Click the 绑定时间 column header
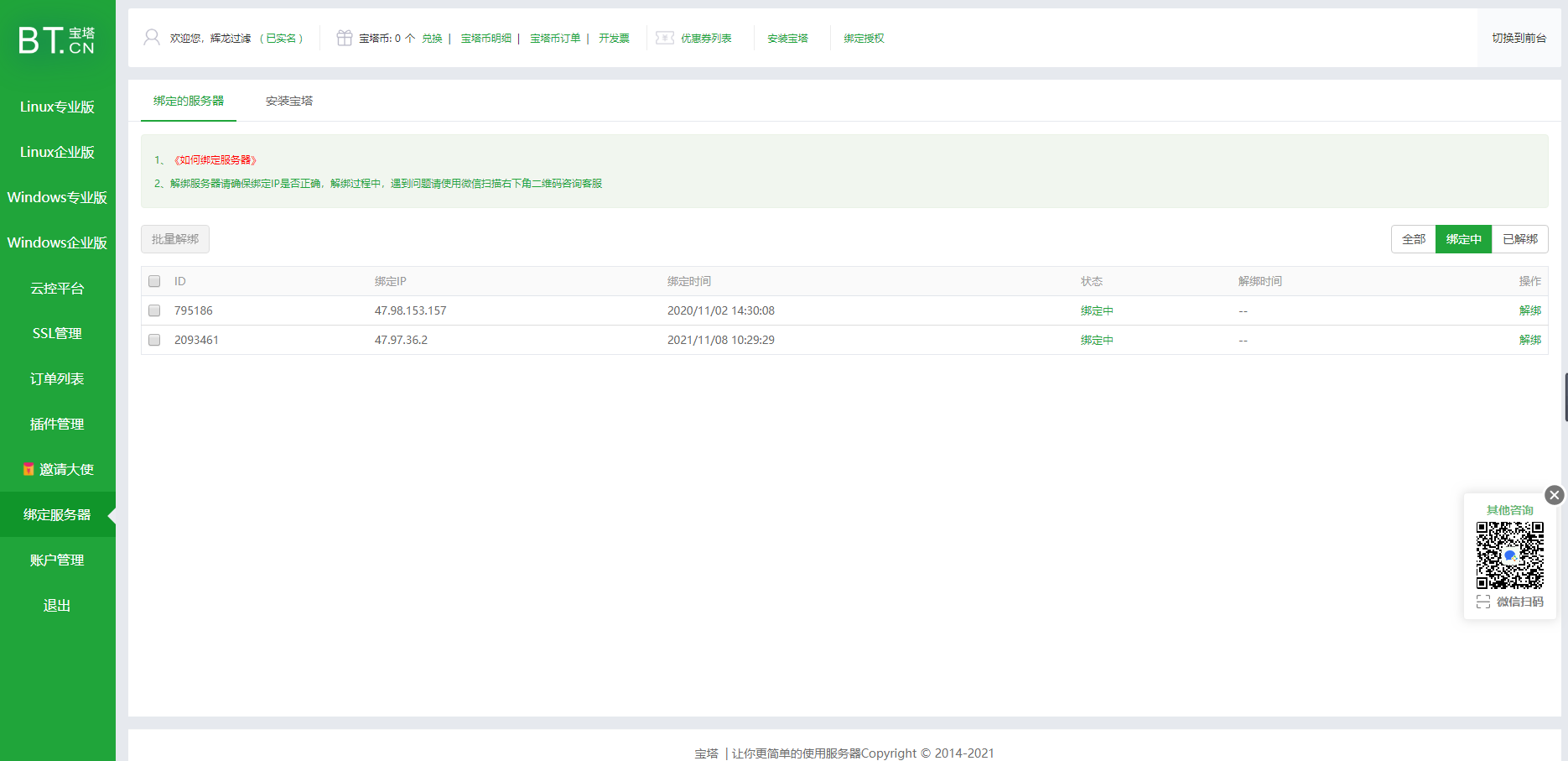Viewport: 1568px width, 761px height. (689, 281)
